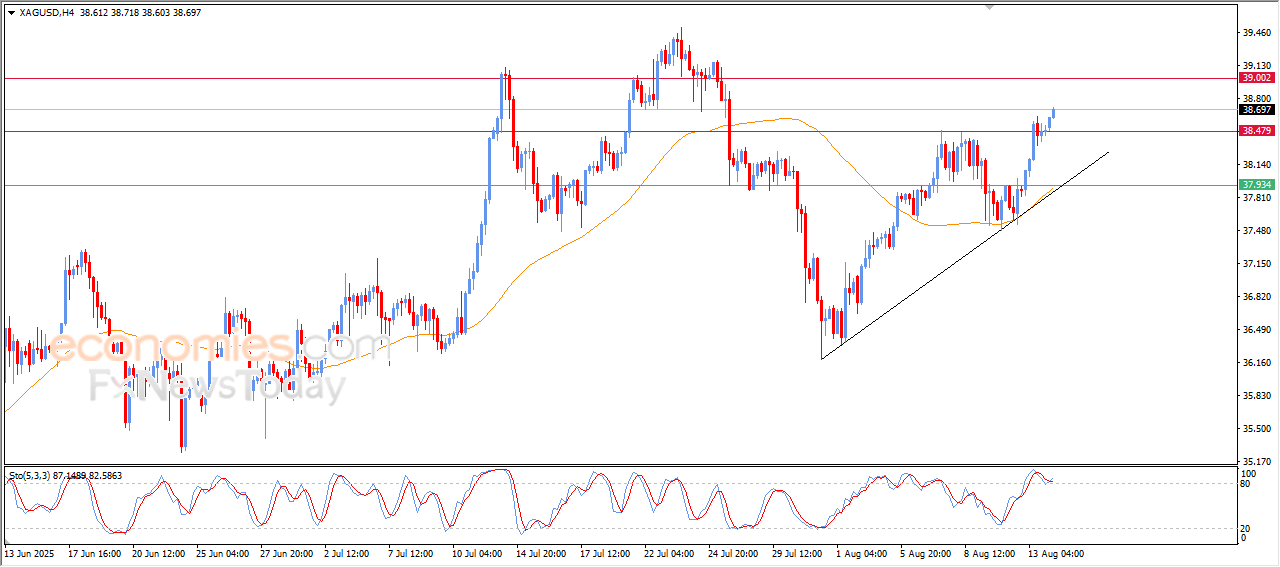Click the 5 Aug 20:00 time label
1280x567 pixels.
tap(924, 553)
